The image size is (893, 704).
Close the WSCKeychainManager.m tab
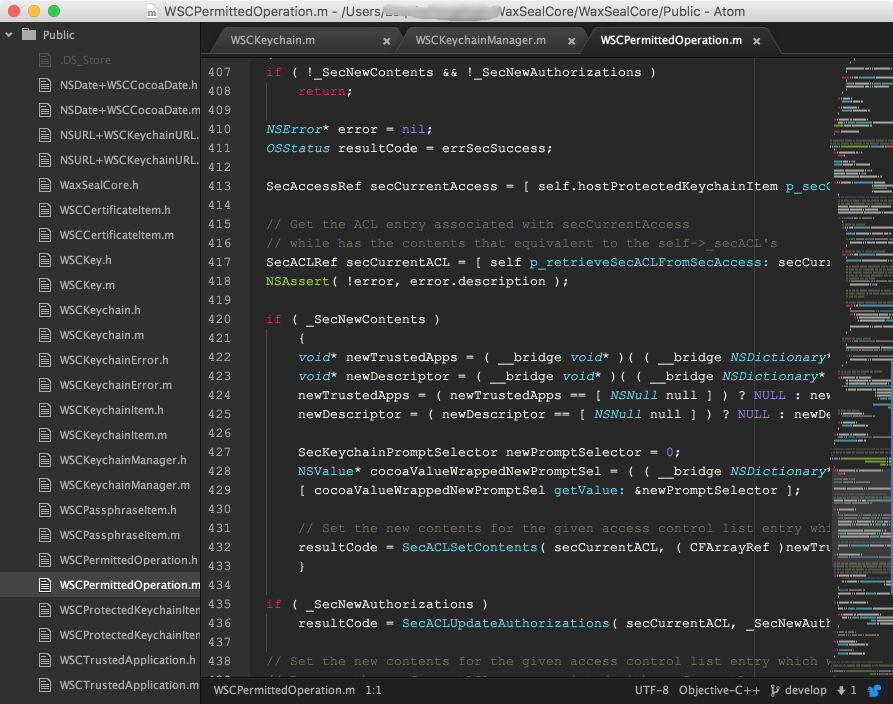571,43
